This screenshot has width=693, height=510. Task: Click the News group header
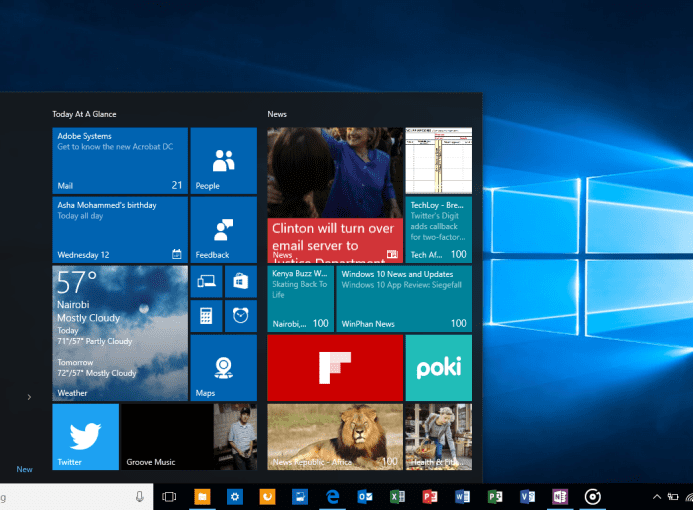277,114
